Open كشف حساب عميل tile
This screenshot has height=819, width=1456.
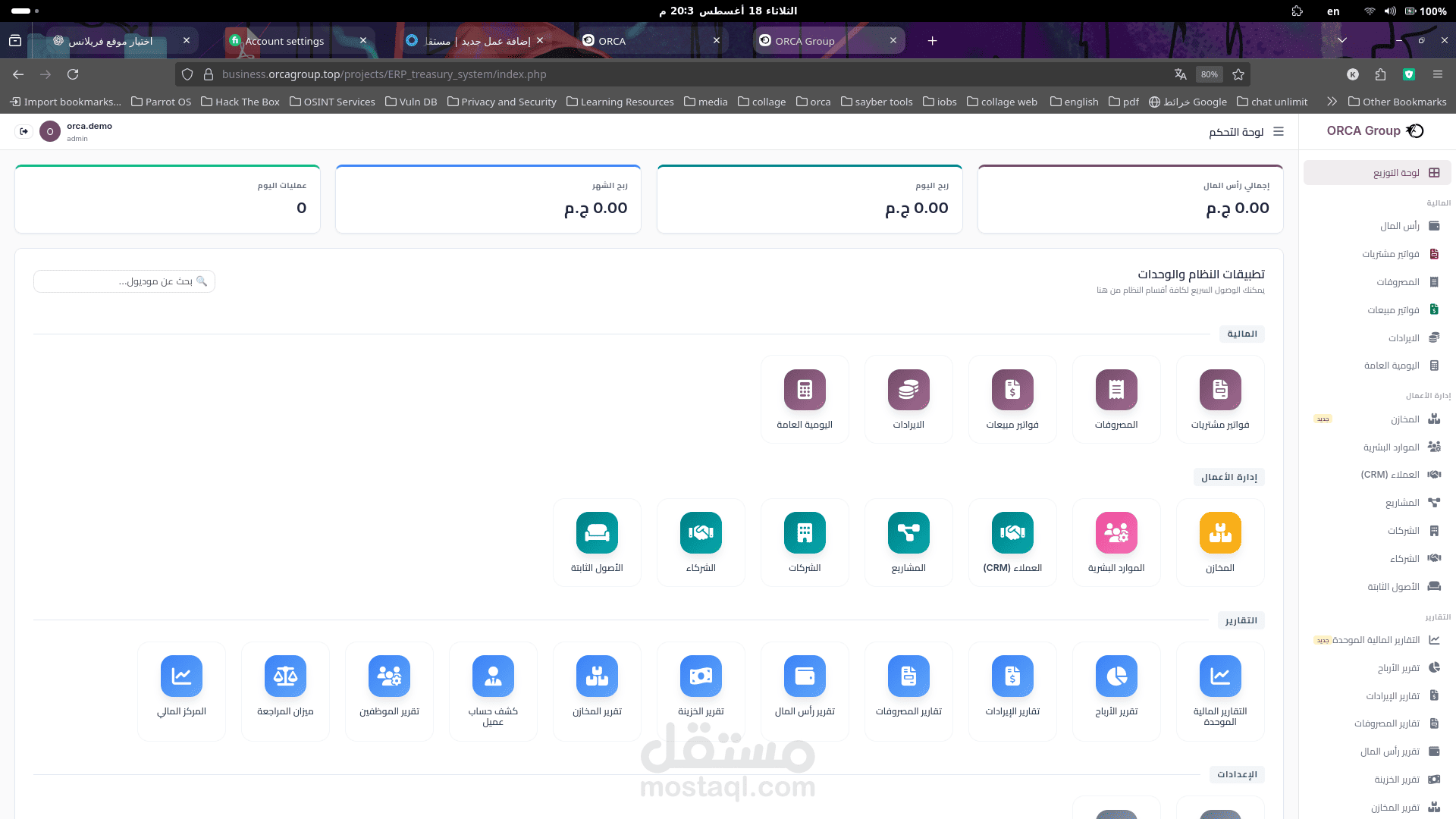[493, 691]
